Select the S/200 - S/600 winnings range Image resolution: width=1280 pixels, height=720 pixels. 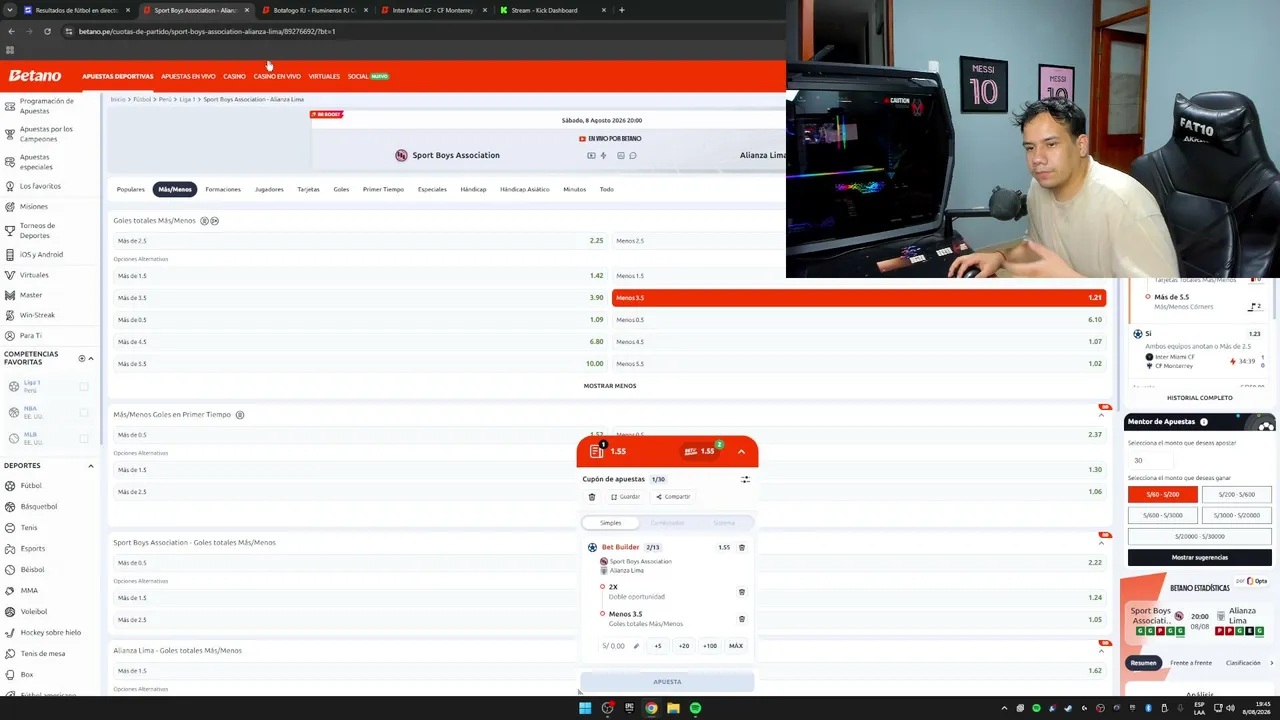(1236, 495)
